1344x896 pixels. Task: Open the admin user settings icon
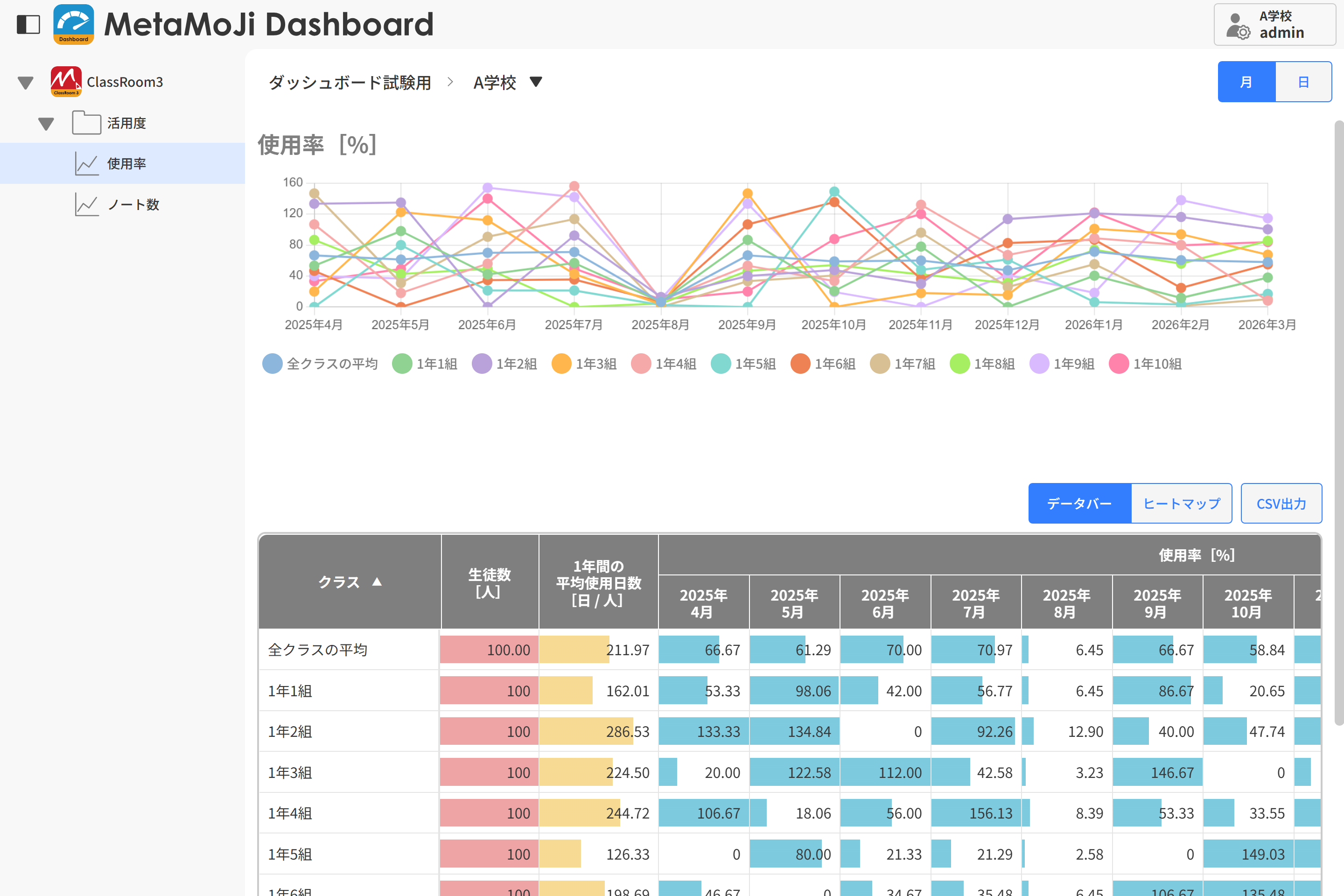pos(1238,26)
